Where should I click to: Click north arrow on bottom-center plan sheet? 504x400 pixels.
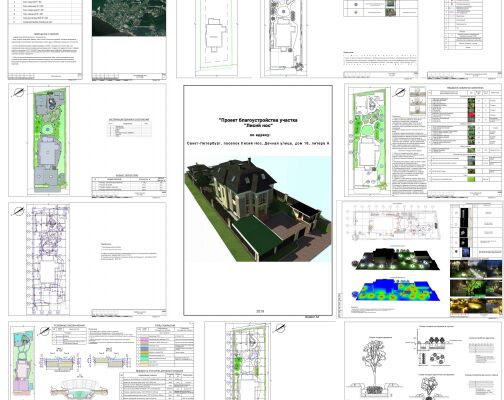click(280, 328)
